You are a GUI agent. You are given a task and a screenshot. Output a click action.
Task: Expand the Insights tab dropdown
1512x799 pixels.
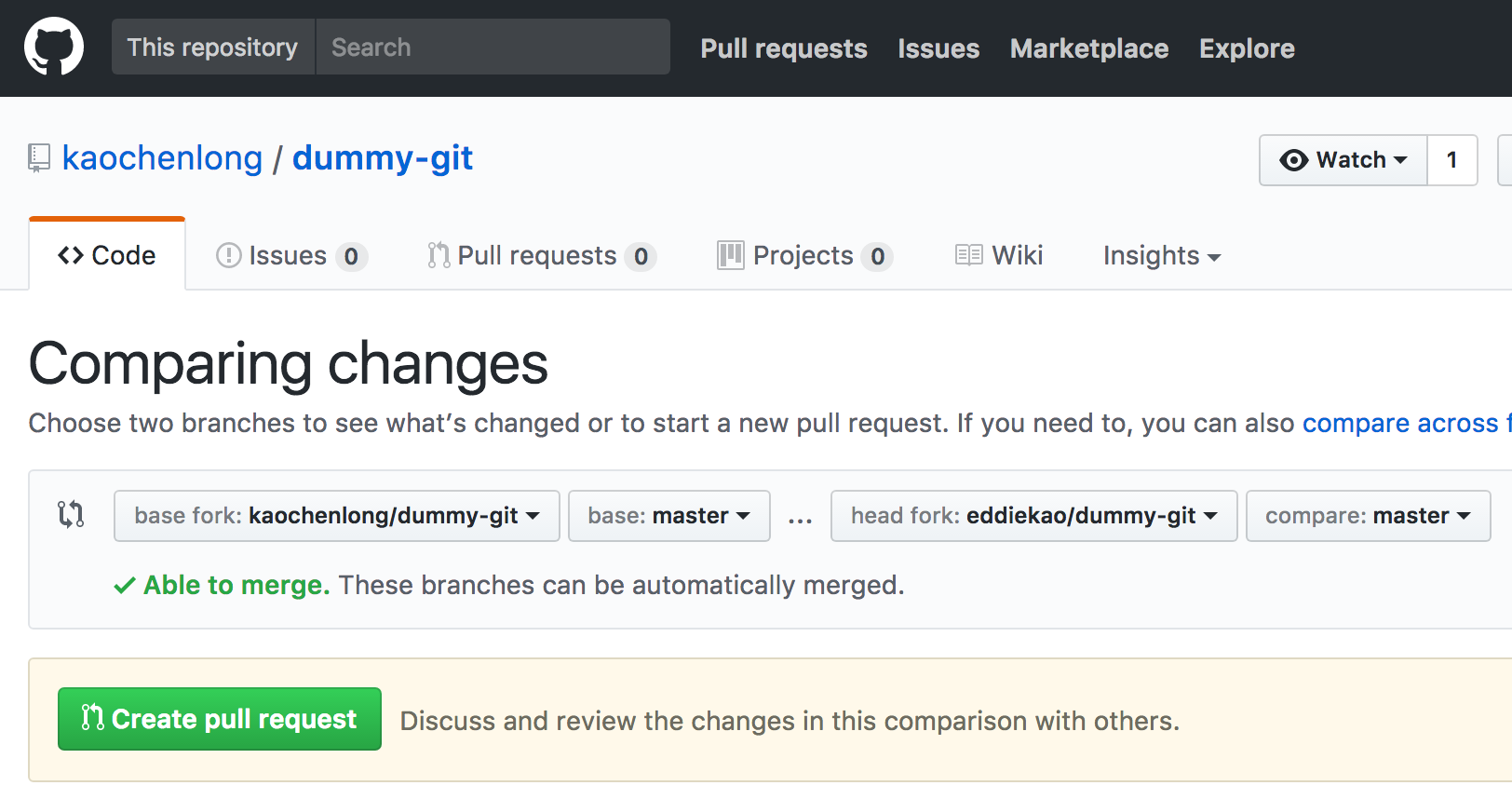coord(1161,255)
